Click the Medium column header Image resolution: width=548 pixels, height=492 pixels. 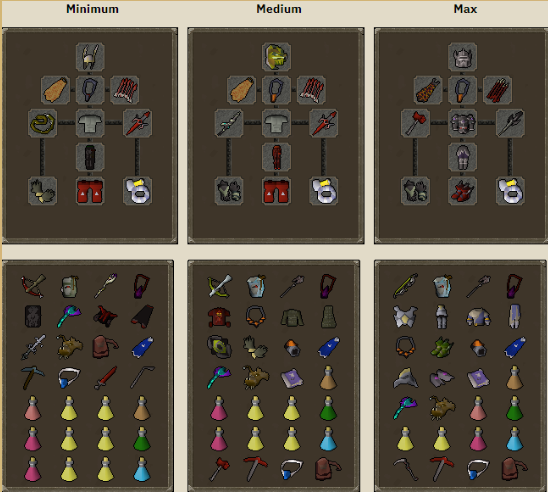point(279,9)
